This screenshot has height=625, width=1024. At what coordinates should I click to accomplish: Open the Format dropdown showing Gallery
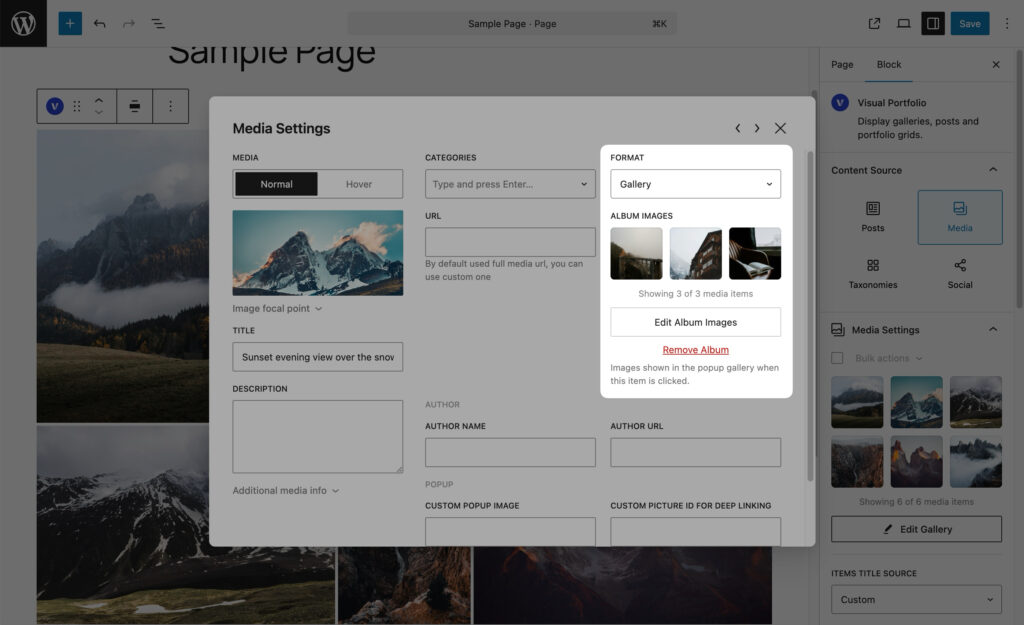(696, 184)
